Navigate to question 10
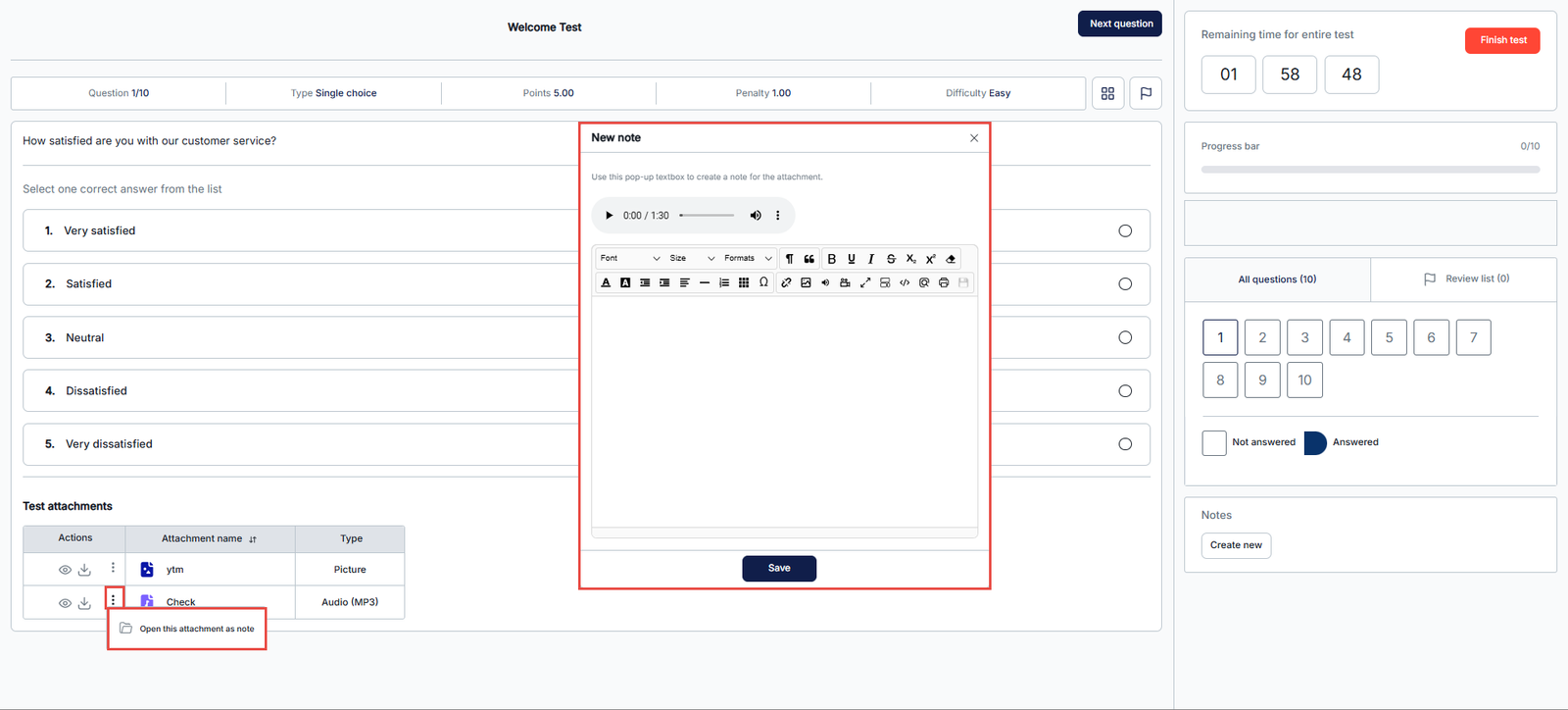1568x710 pixels. point(1304,380)
